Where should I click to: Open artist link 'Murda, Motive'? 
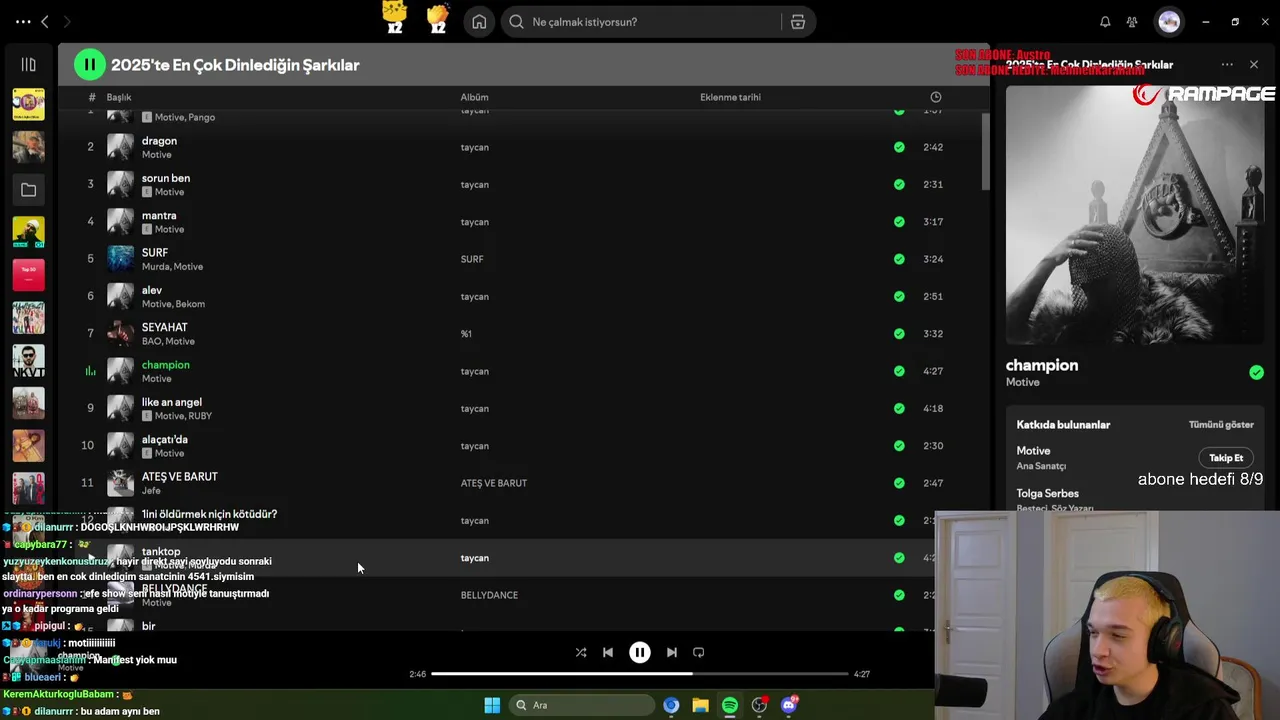(x=172, y=267)
